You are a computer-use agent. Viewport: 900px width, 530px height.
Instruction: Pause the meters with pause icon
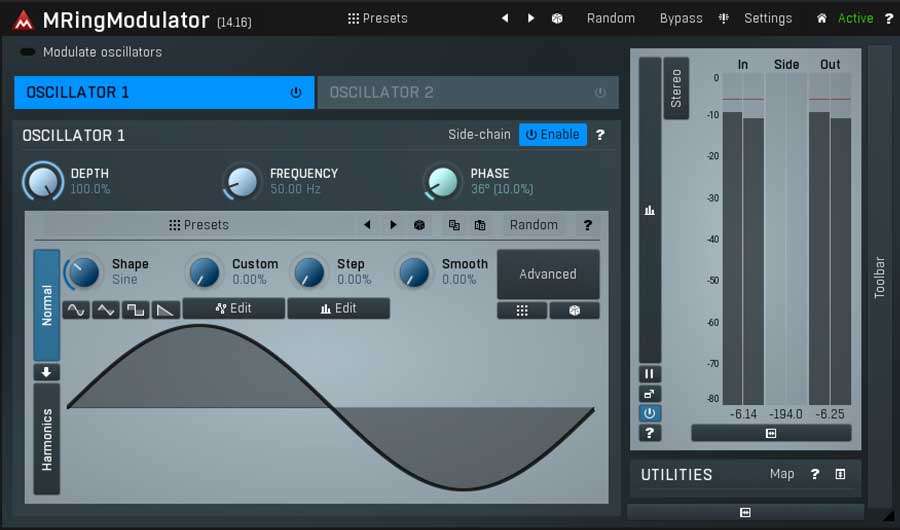point(650,374)
